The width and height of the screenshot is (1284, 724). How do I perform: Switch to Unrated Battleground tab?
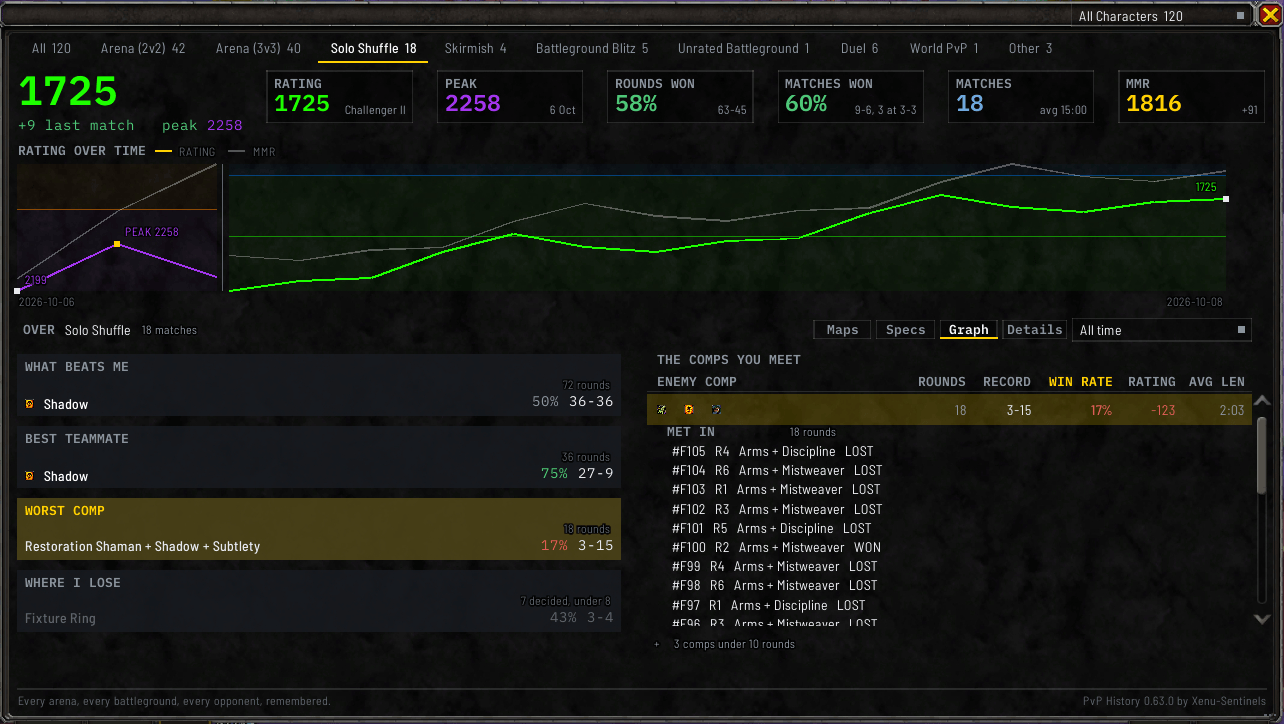click(x=744, y=48)
